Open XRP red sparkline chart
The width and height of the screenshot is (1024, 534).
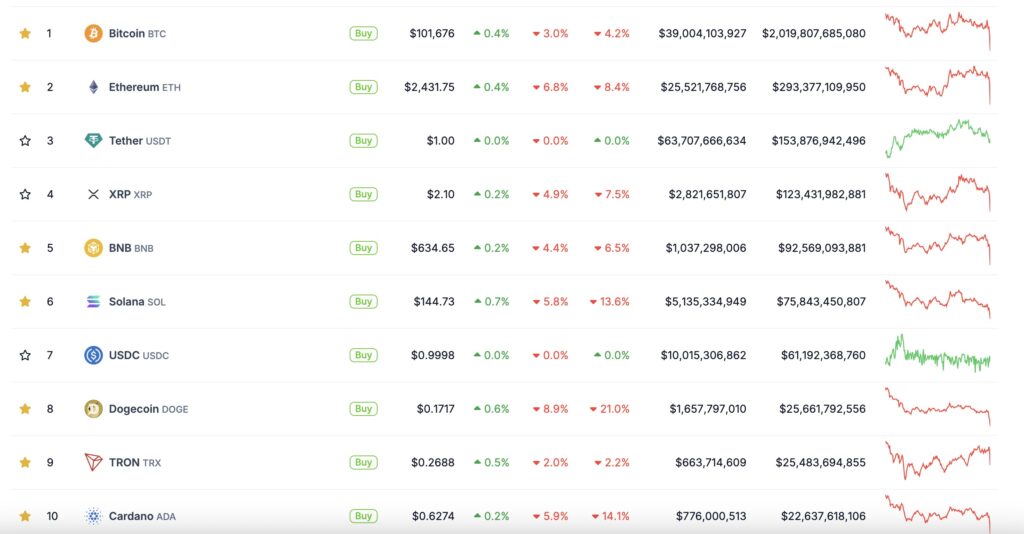pos(938,192)
